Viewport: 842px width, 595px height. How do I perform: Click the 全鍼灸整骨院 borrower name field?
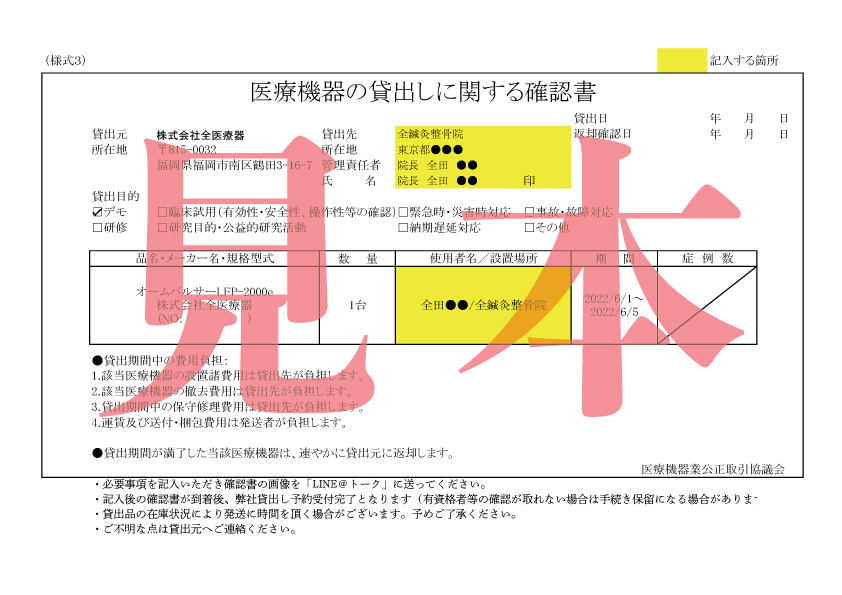[482, 133]
